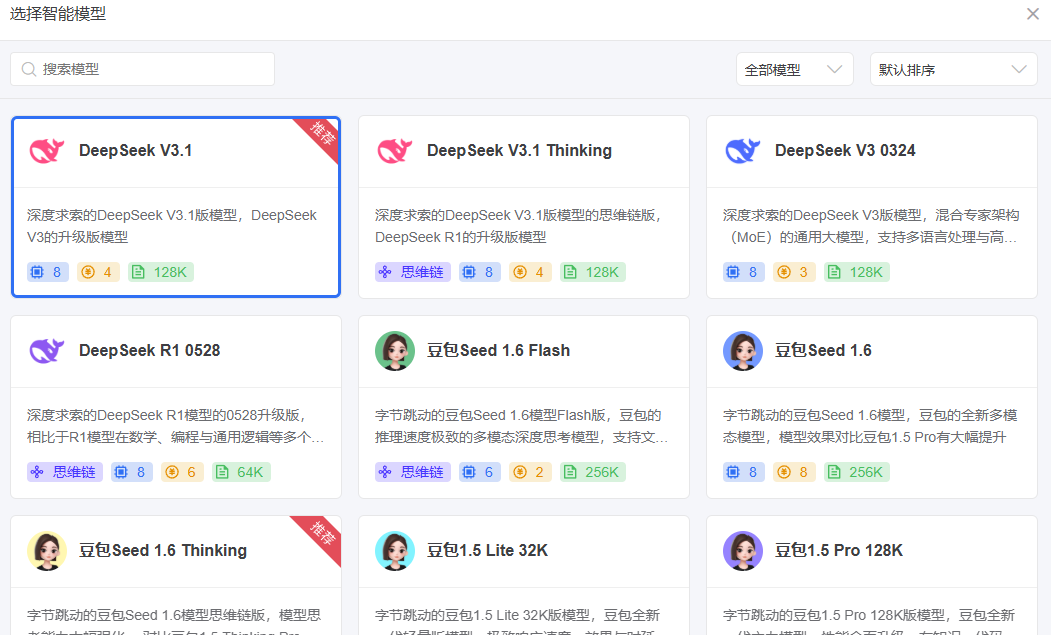
Task: Click the DeepSeek R1 0528 purple whale logo
Action: [x=47, y=351]
